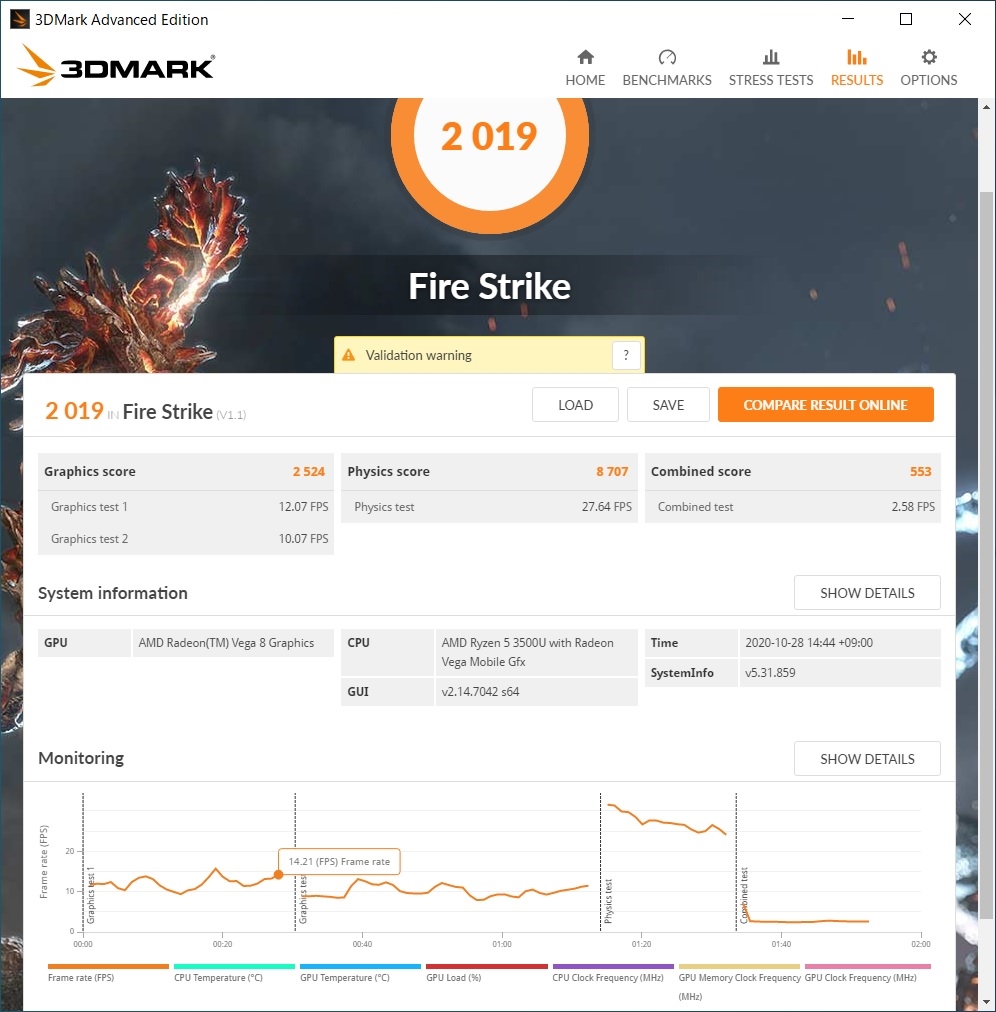The height and width of the screenshot is (1012, 996).
Task: Click Graphics test 1 row
Action: click(186, 507)
